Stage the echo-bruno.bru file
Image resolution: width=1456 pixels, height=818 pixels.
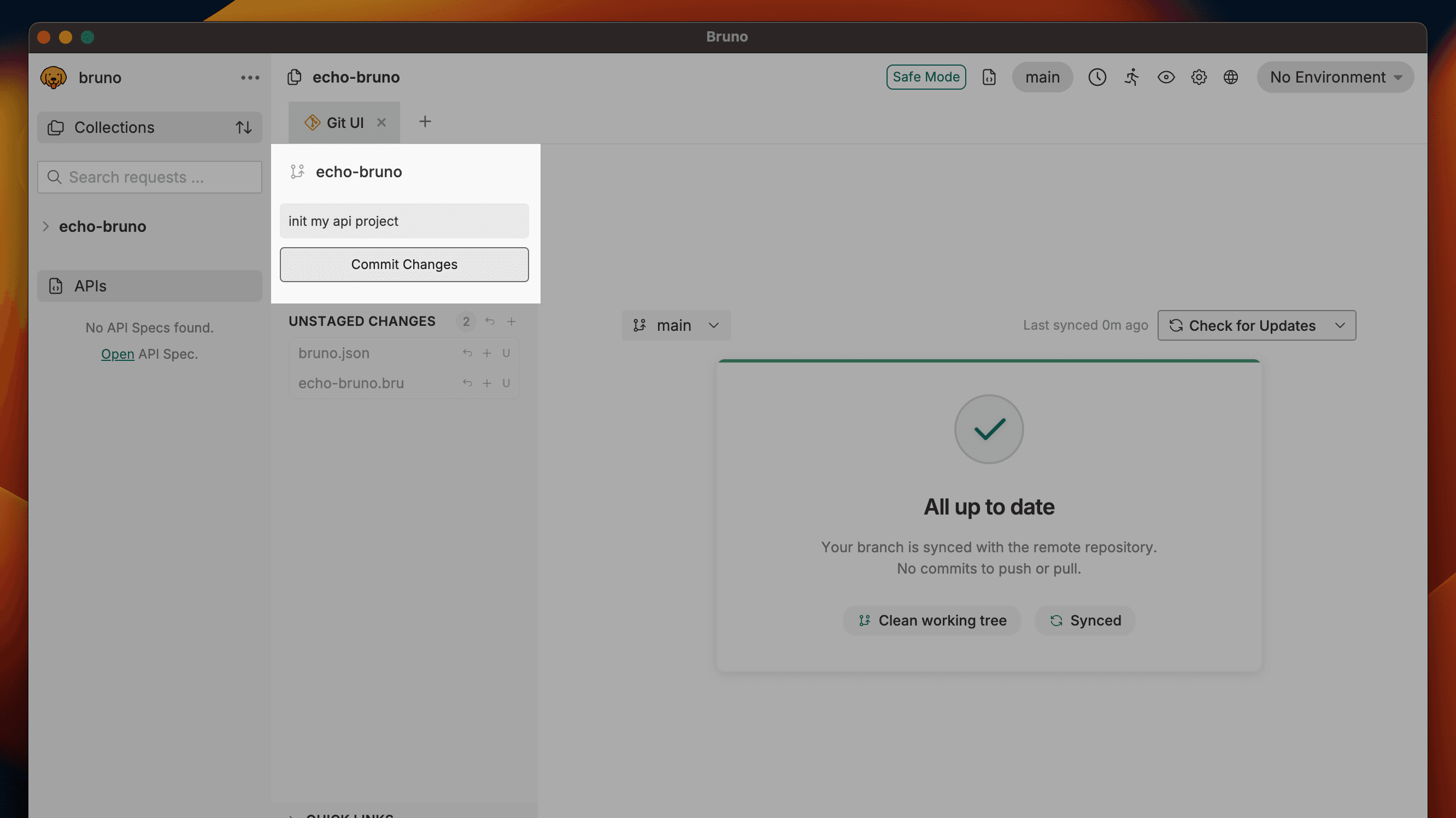486,383
